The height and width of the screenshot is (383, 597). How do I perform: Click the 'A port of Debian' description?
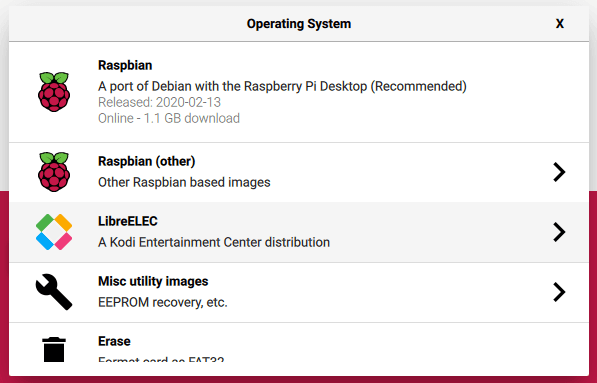point(282,86)
